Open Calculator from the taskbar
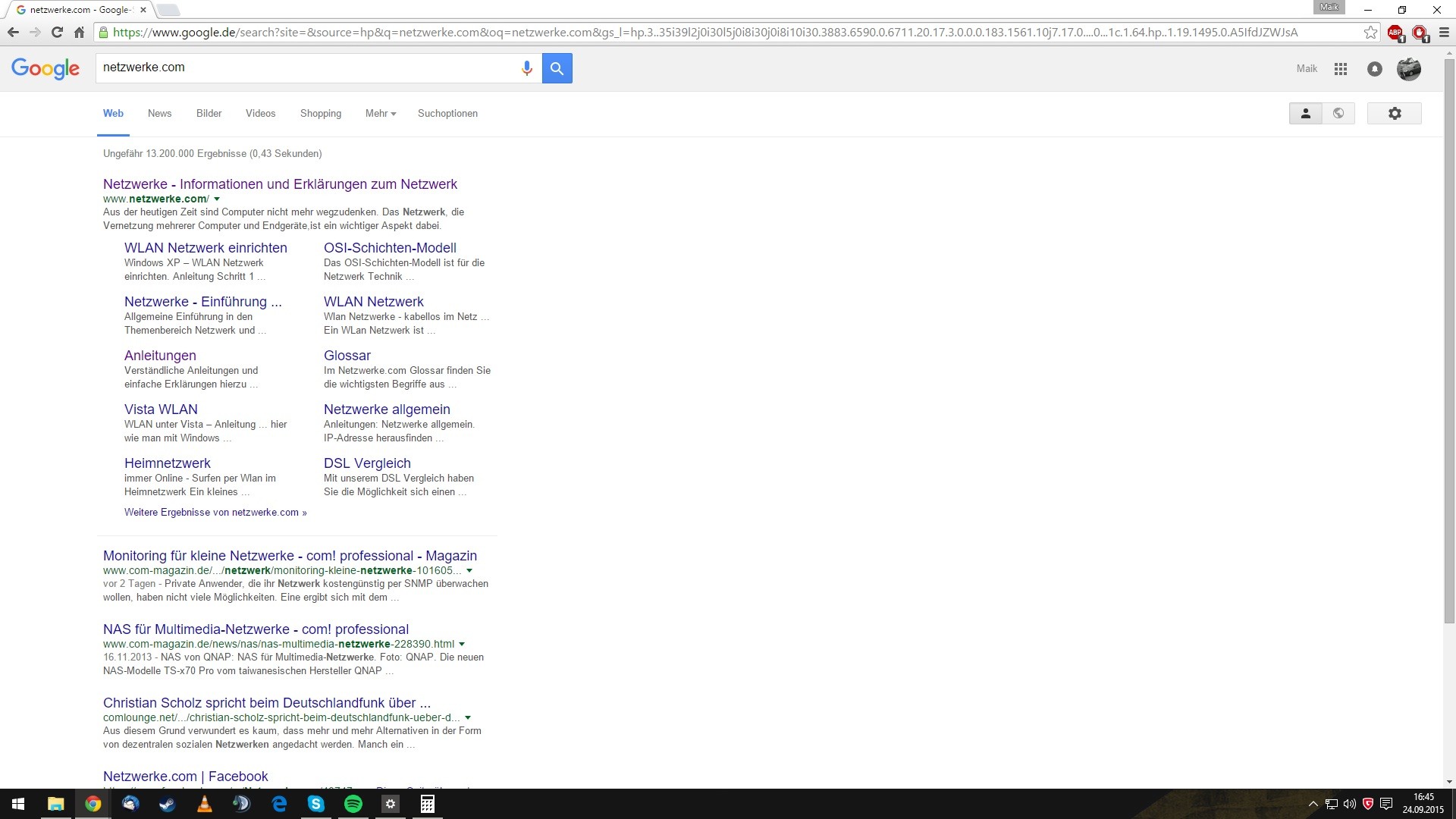 pyautogui.click(x=428, y=804)
